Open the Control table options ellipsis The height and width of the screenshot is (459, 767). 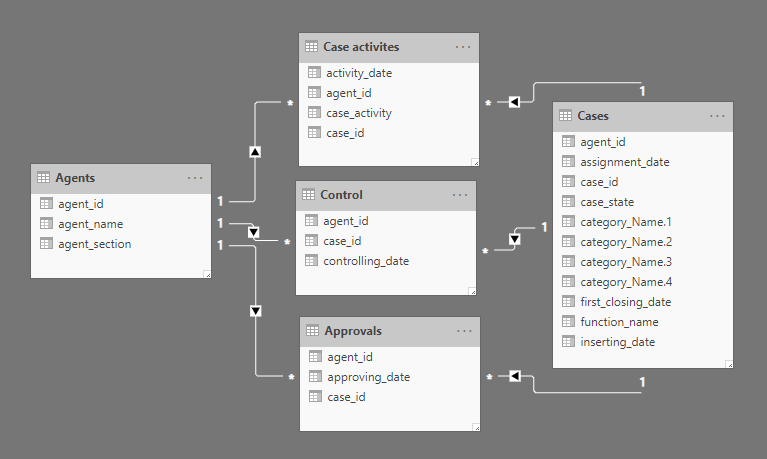point(460,195)
